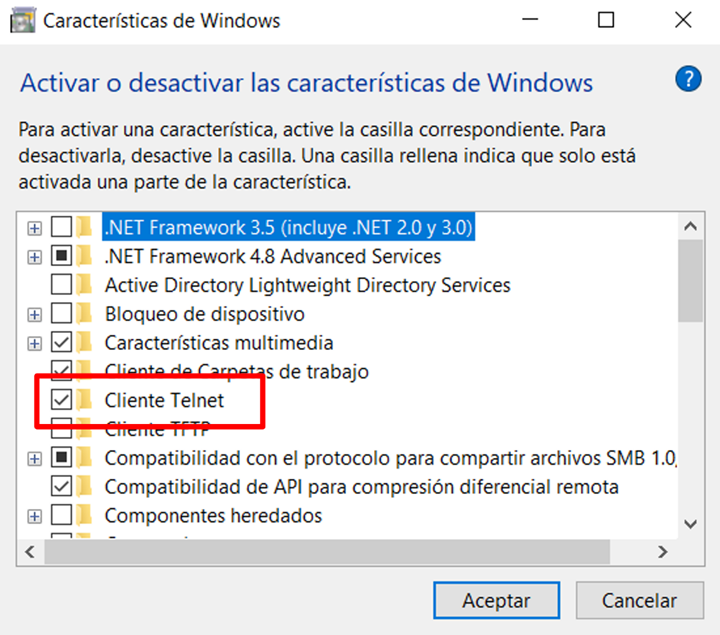Select the Componentes heredados list item
Screen dimensions: 720x635
pyautogui.click(x=214, y=515)
